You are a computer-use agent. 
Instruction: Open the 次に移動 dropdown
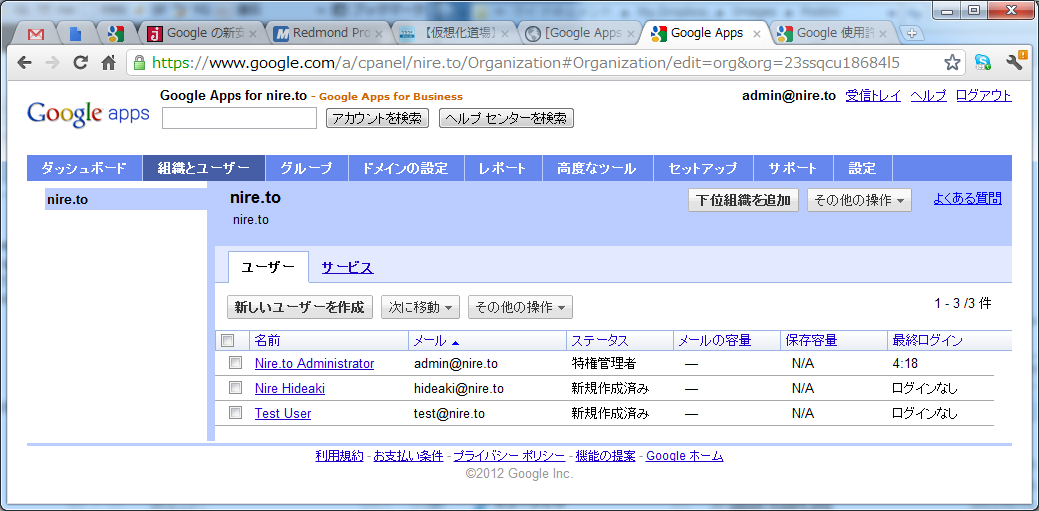(x=420, y=307)
